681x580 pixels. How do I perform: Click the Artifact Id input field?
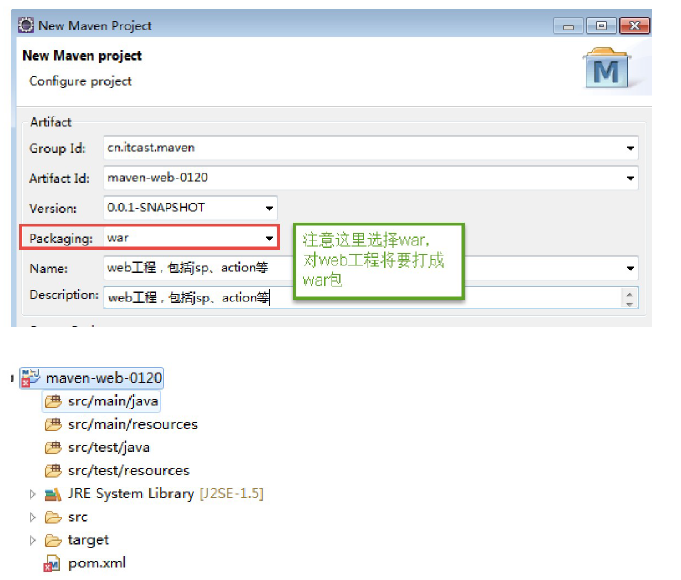click(370, 178)
